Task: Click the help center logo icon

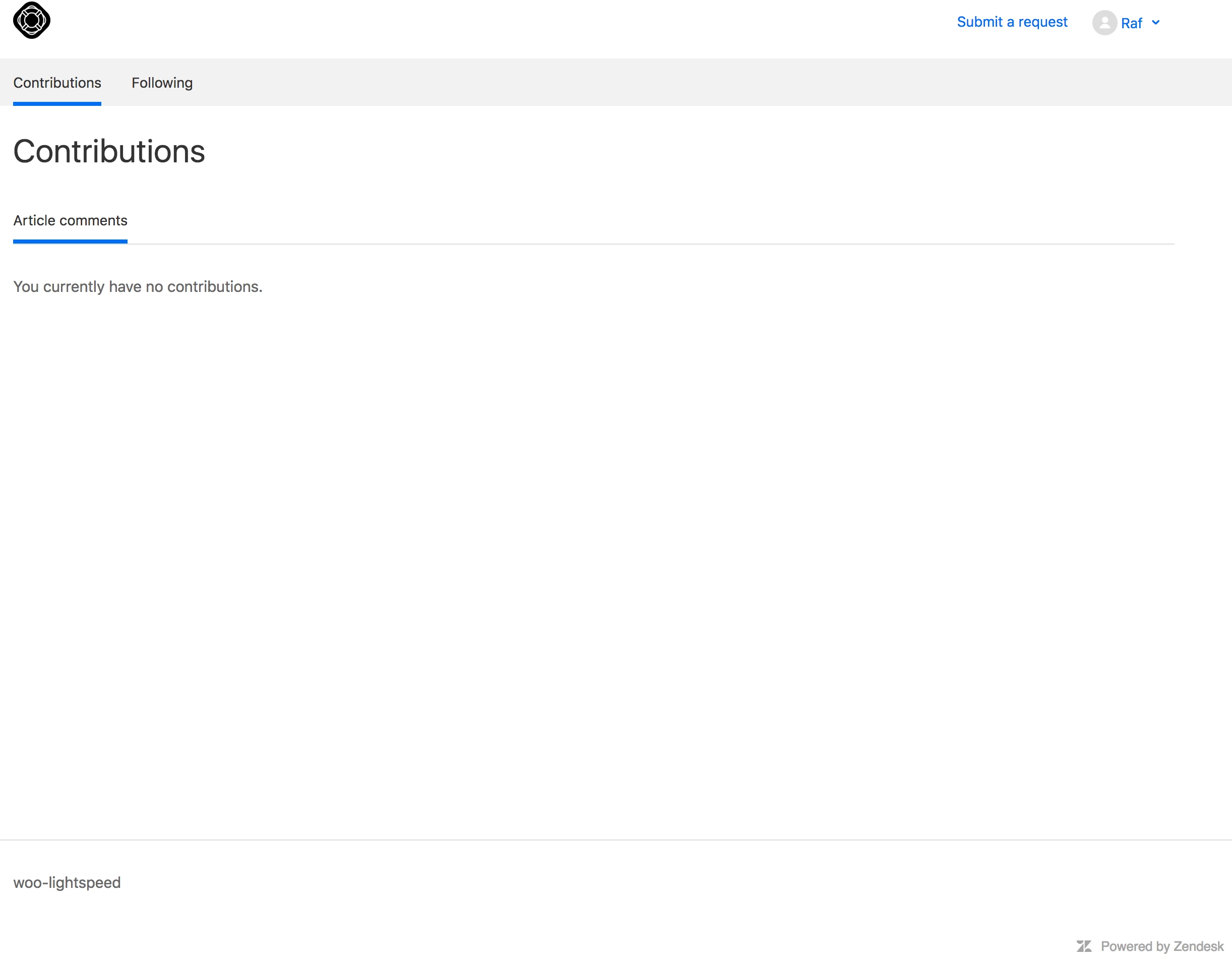Action: point(32,21)
